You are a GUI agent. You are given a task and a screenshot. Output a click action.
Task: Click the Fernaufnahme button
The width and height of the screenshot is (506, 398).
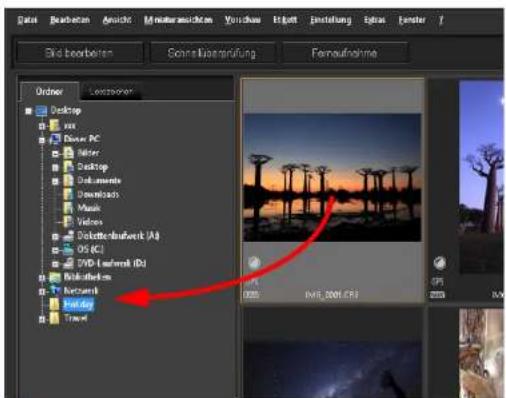click(x=345, y=53)
